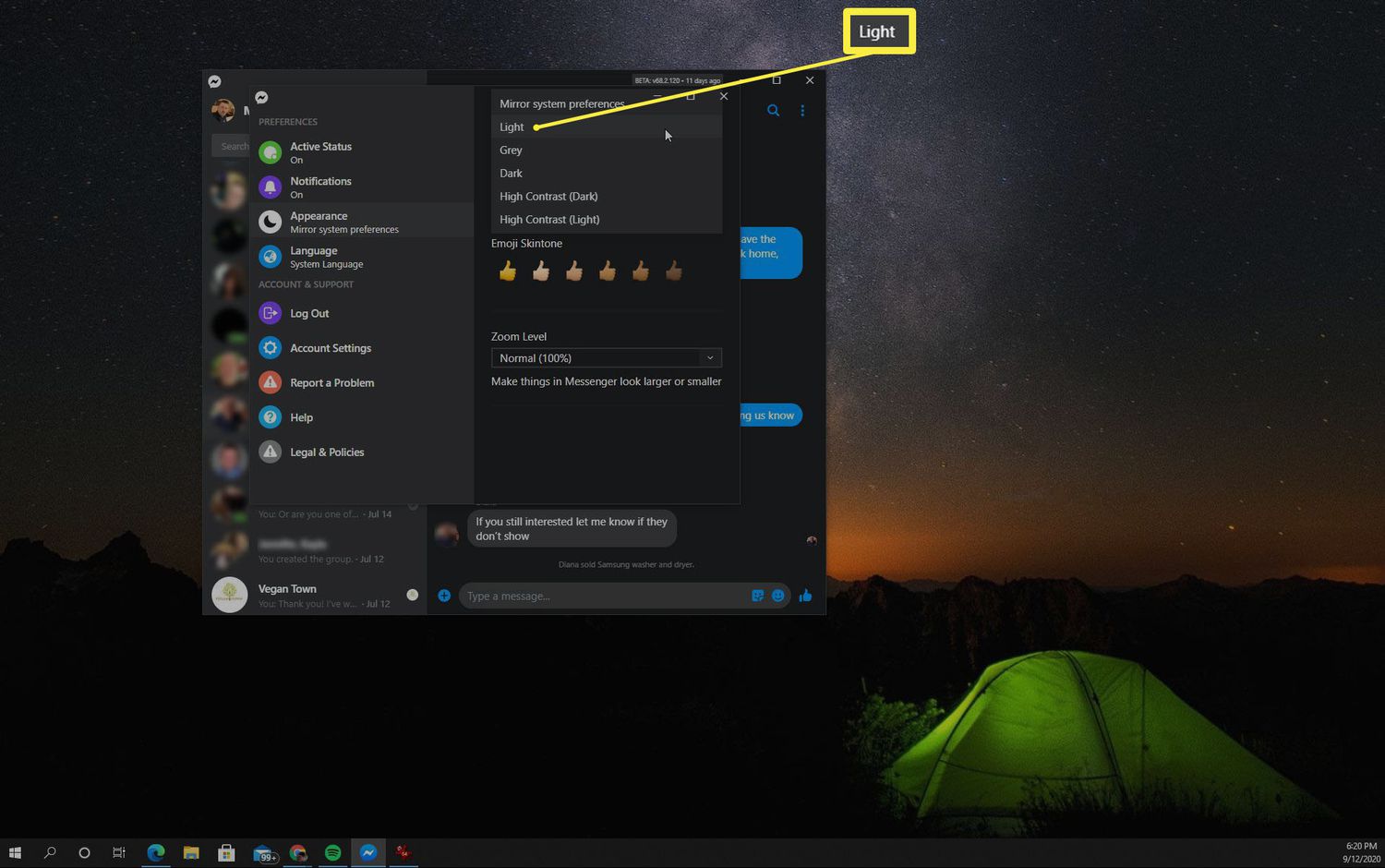
Task: Click message 'If you still interested' bubble
Action: (572, 528)
